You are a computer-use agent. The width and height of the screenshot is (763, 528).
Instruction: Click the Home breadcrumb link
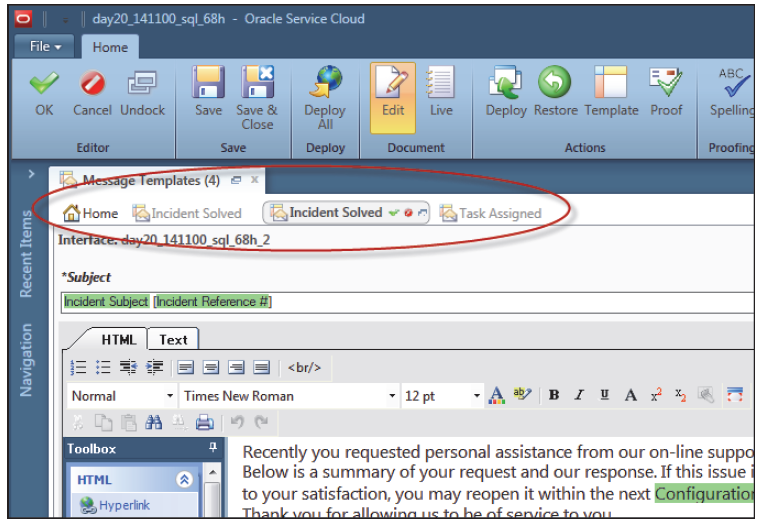click(91, 213)
